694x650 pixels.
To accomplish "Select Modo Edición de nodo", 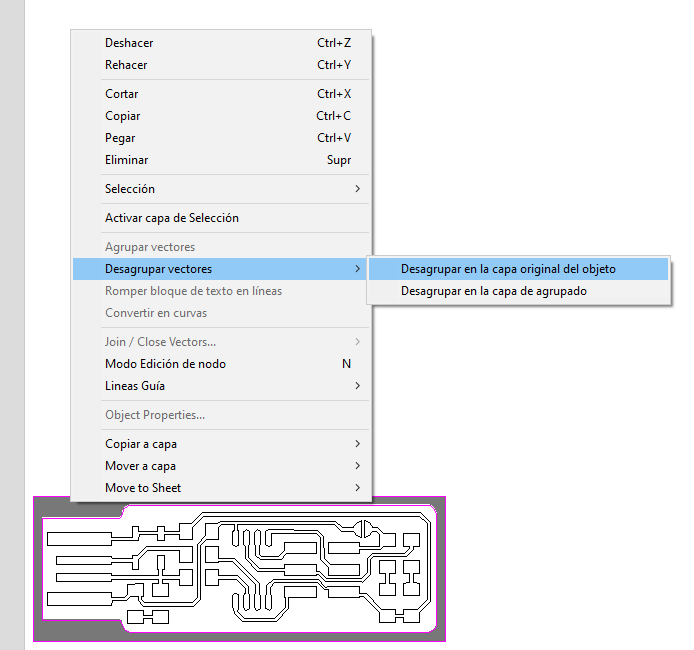I will (221, 364).
